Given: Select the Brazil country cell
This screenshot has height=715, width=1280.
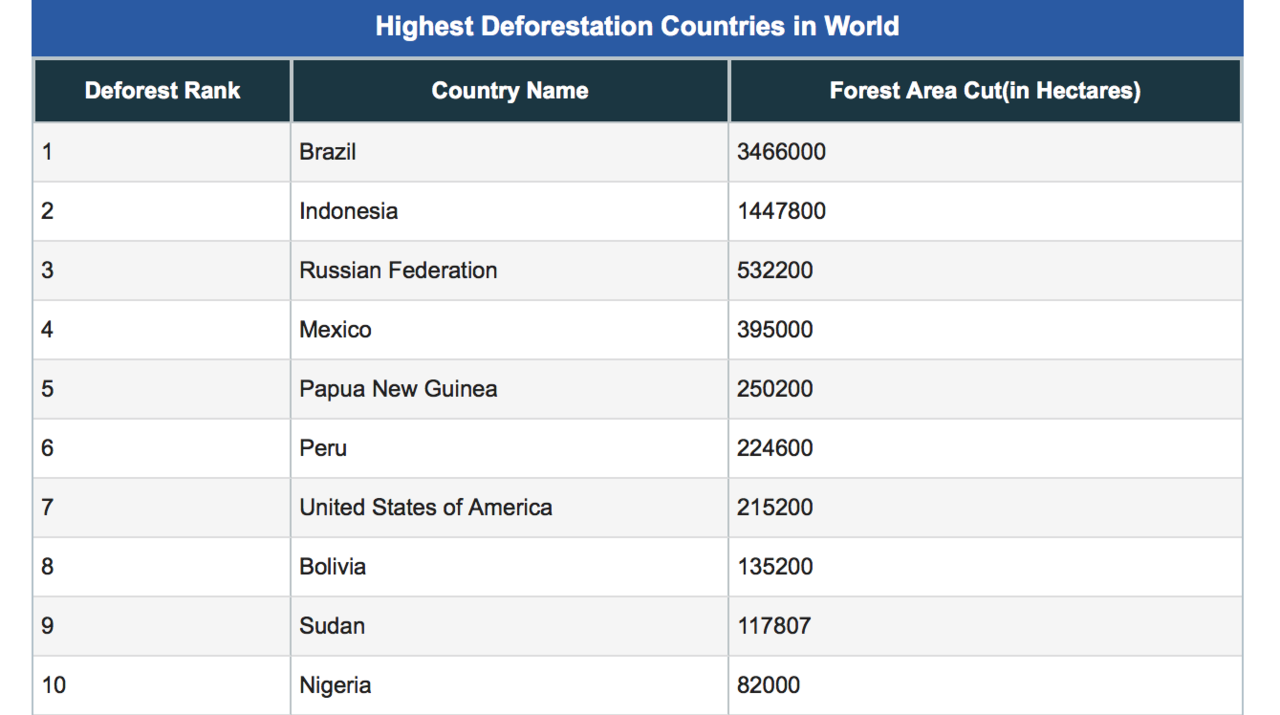Looking at the screenshot, I should [x=328, y=152].
